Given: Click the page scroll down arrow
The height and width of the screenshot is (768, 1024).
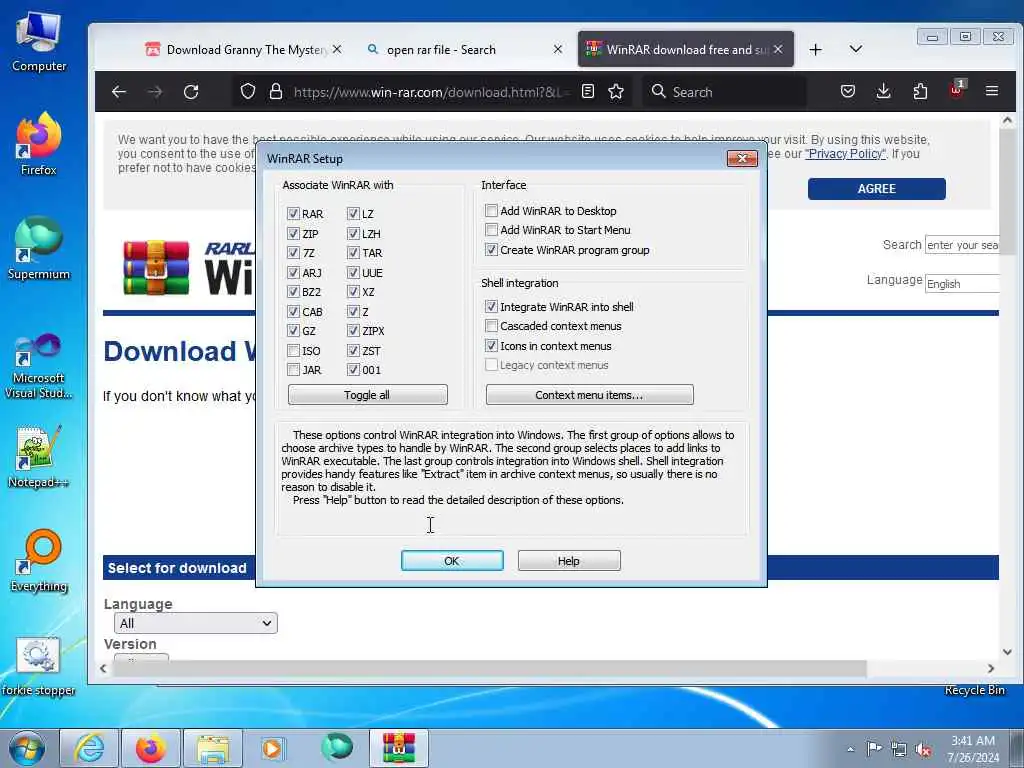Looking at the screenshot, I should click(x=1007, y=652).
